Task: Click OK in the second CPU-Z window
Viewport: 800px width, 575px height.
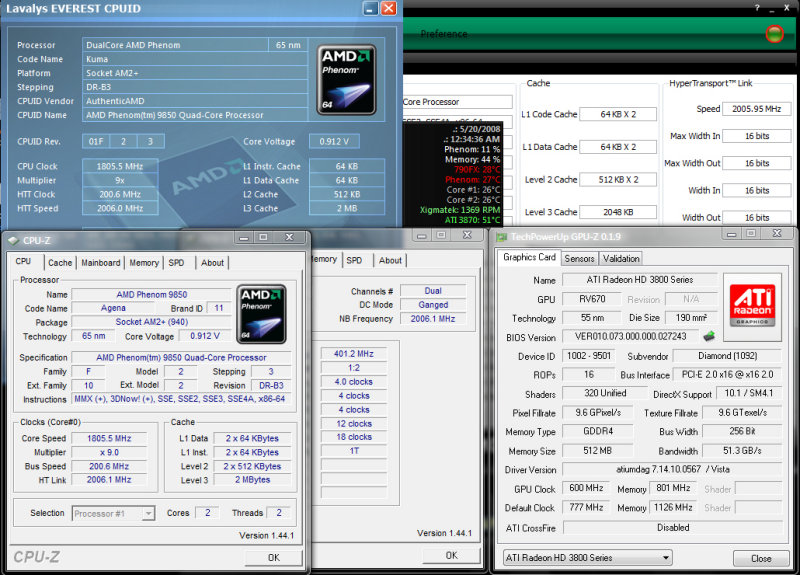Action: (x=452, y=555)
